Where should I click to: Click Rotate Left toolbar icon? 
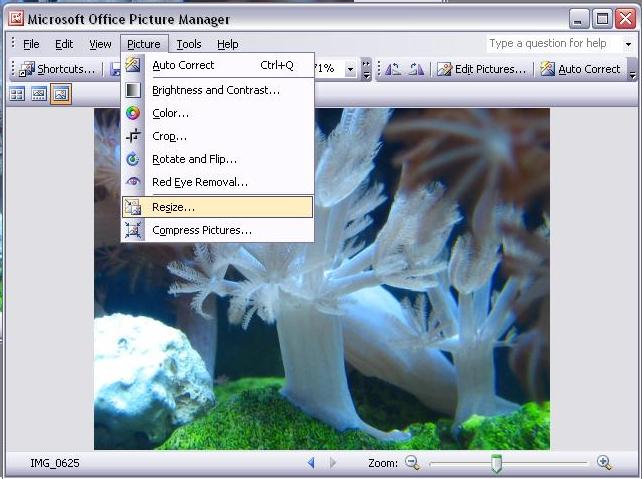click(x=393, y=69)
